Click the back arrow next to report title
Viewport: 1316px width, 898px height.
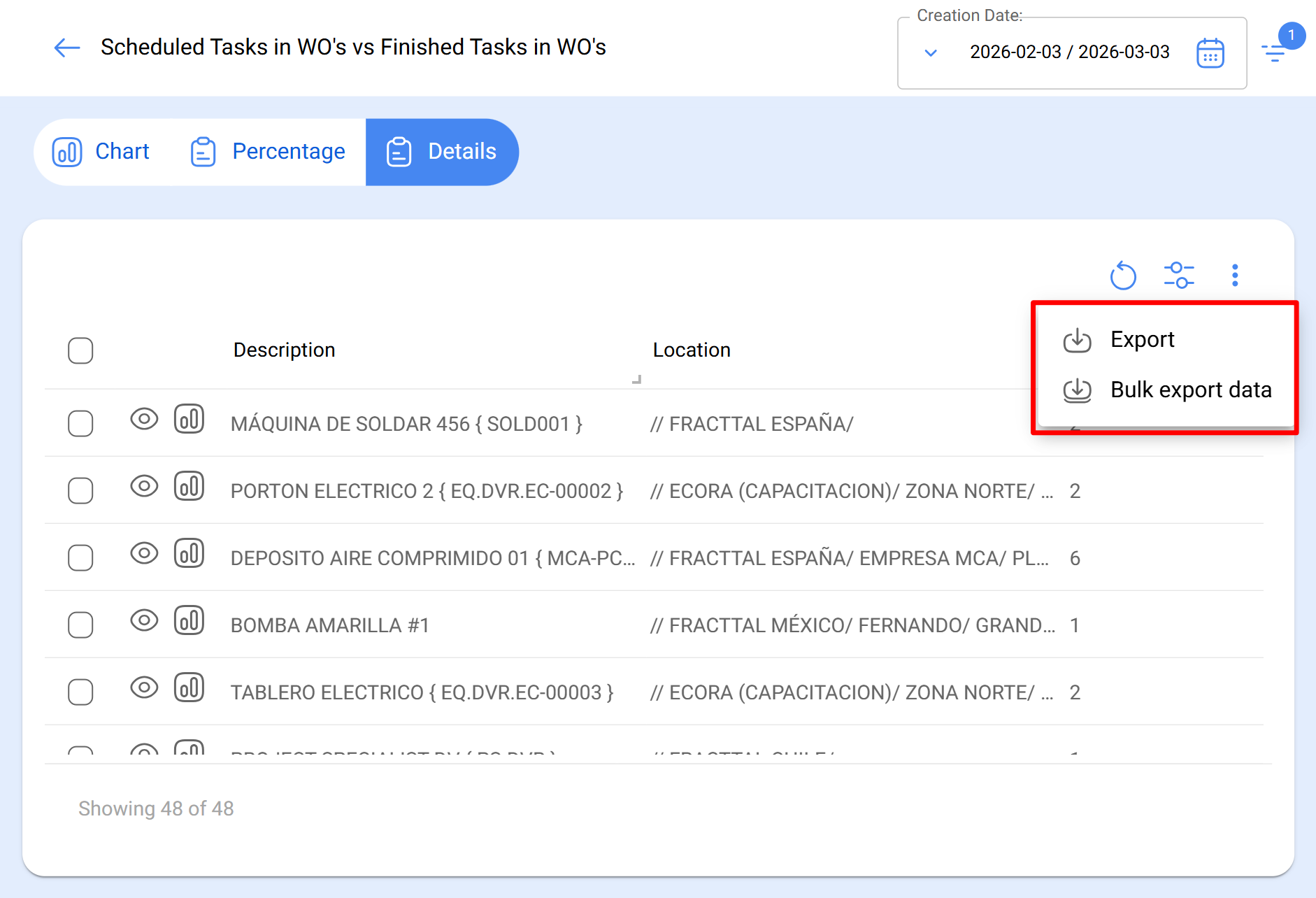pyautogui.click(x=67, y=48)
